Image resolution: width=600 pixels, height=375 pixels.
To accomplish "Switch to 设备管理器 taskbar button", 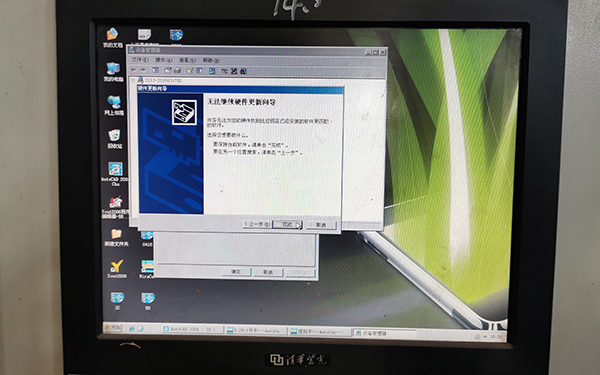I will pos(384,333).
